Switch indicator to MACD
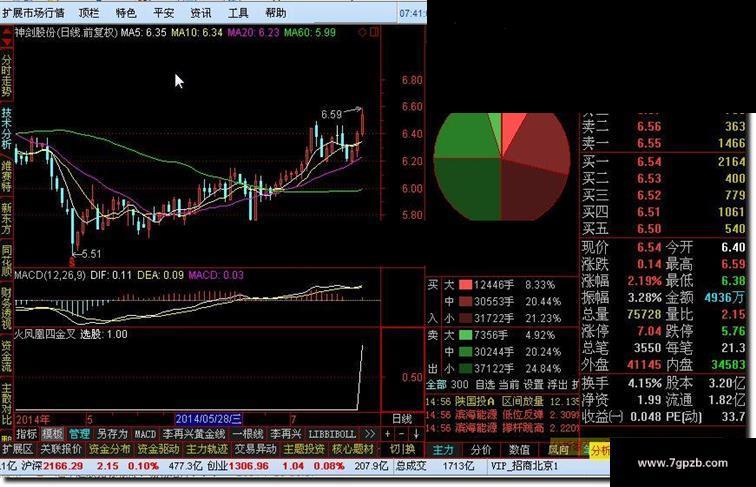Viewport: 756px width, 487px height. 145,434
